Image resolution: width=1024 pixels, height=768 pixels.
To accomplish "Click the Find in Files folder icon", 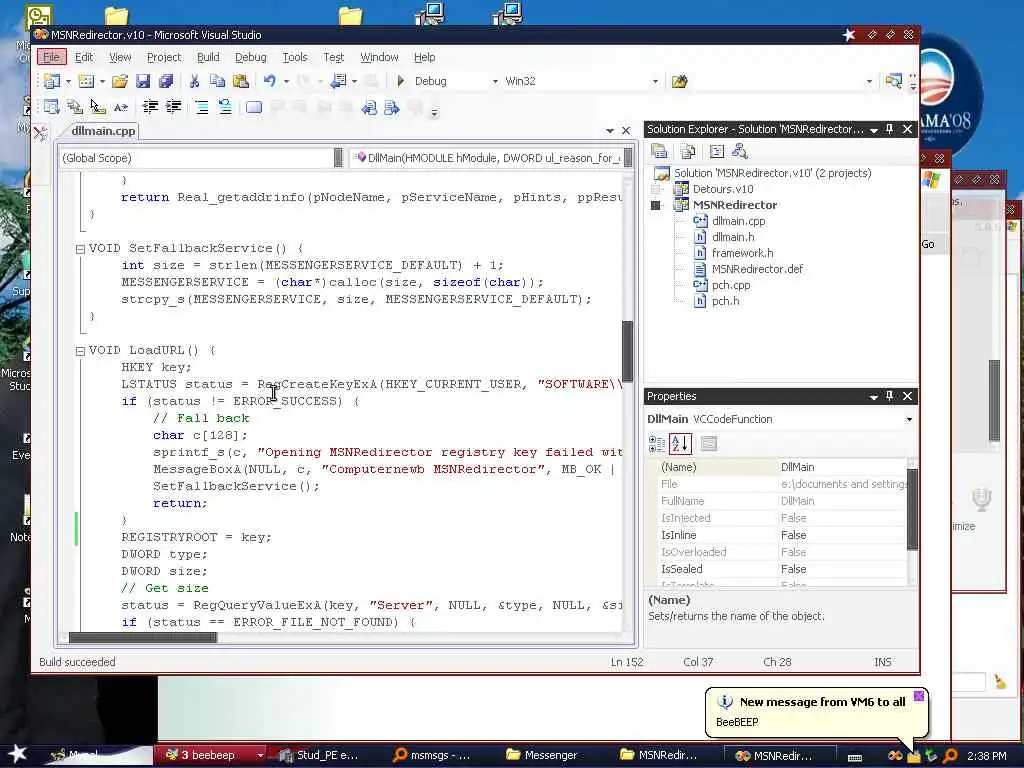I will click(680, 82).
